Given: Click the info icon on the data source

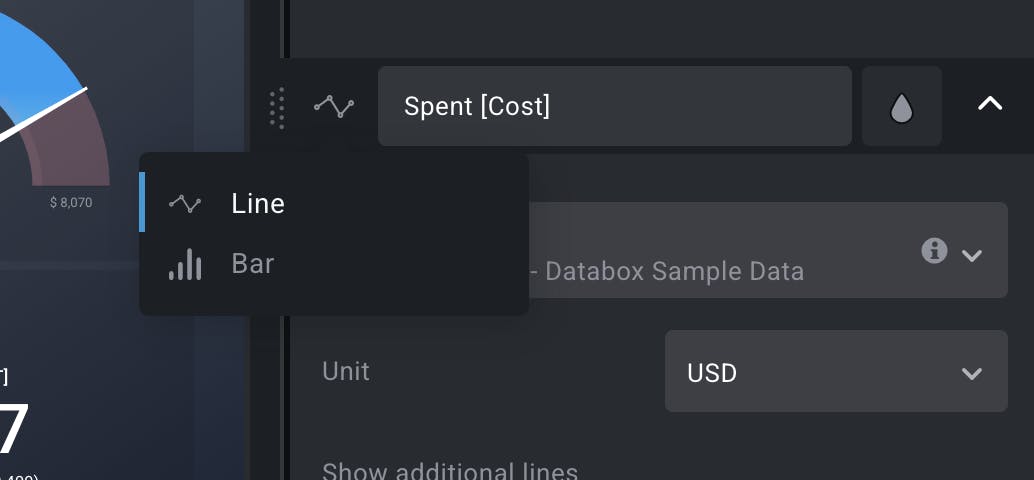Looking at the screenshot, I should [934, 250].
